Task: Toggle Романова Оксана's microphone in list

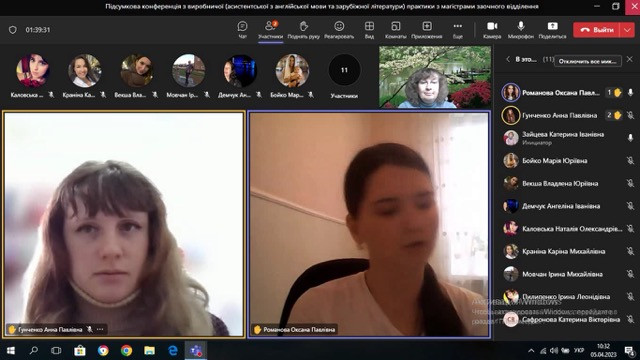Action: pos(631,93)
